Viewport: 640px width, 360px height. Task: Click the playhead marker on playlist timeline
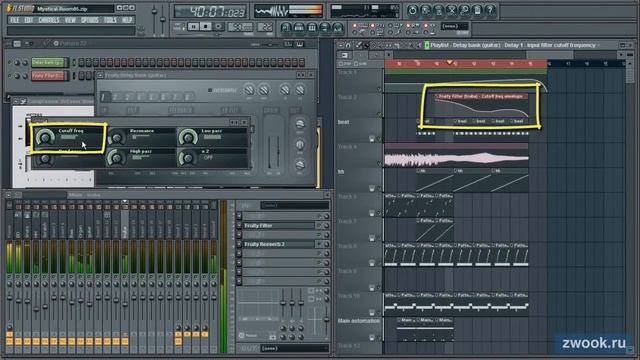[x=449, y=62]
